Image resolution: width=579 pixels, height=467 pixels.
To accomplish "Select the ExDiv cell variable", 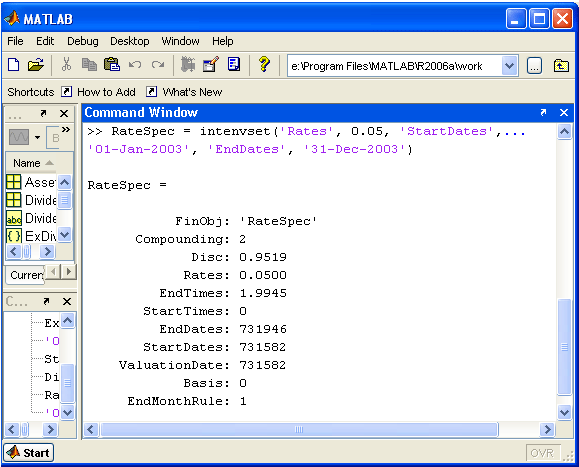I will coord(31,236).
